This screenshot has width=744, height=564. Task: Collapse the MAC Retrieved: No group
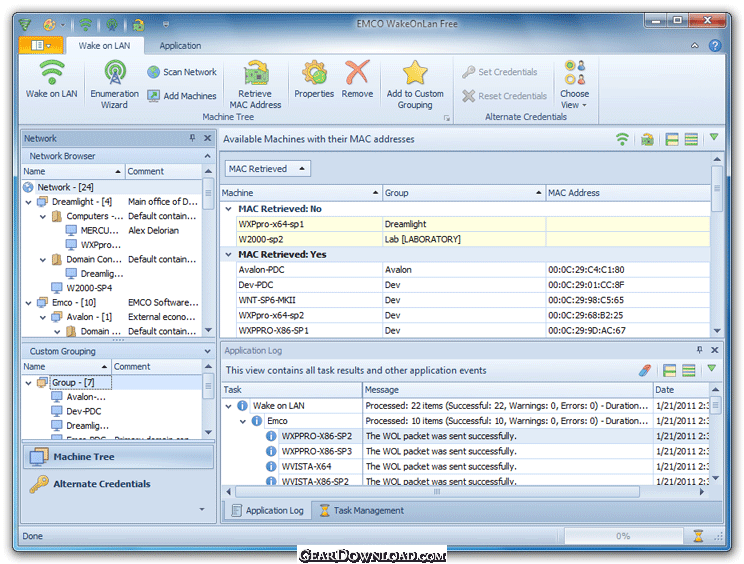(x=229, y=209)
